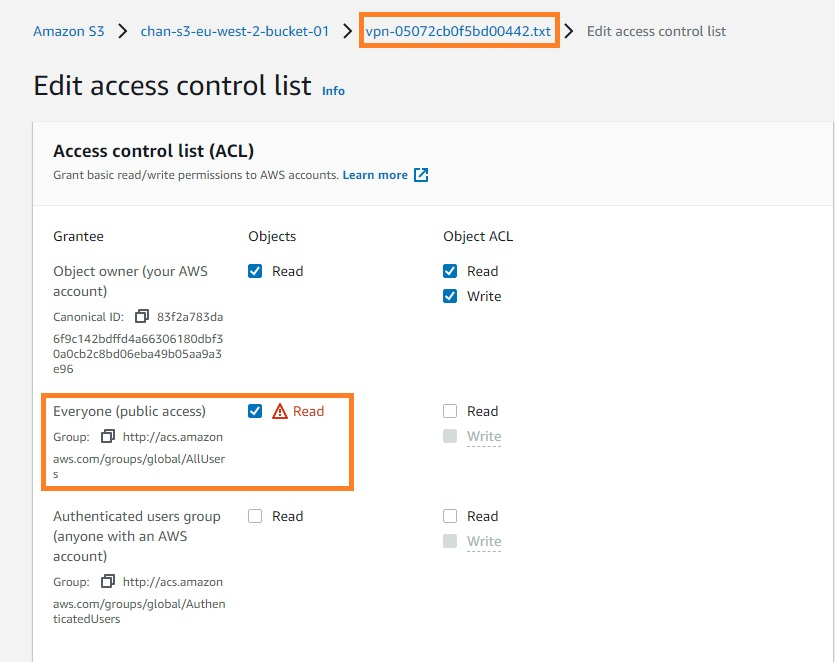Viewport: 835px width, 662px height.
Task: Click the red Read warning text label
Action: 309,411
